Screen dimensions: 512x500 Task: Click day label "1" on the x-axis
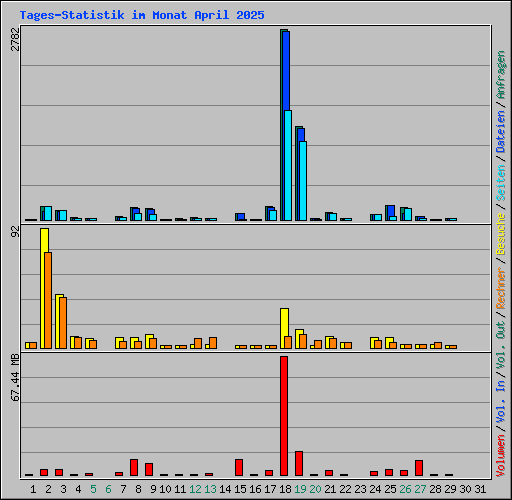[33, 489]
